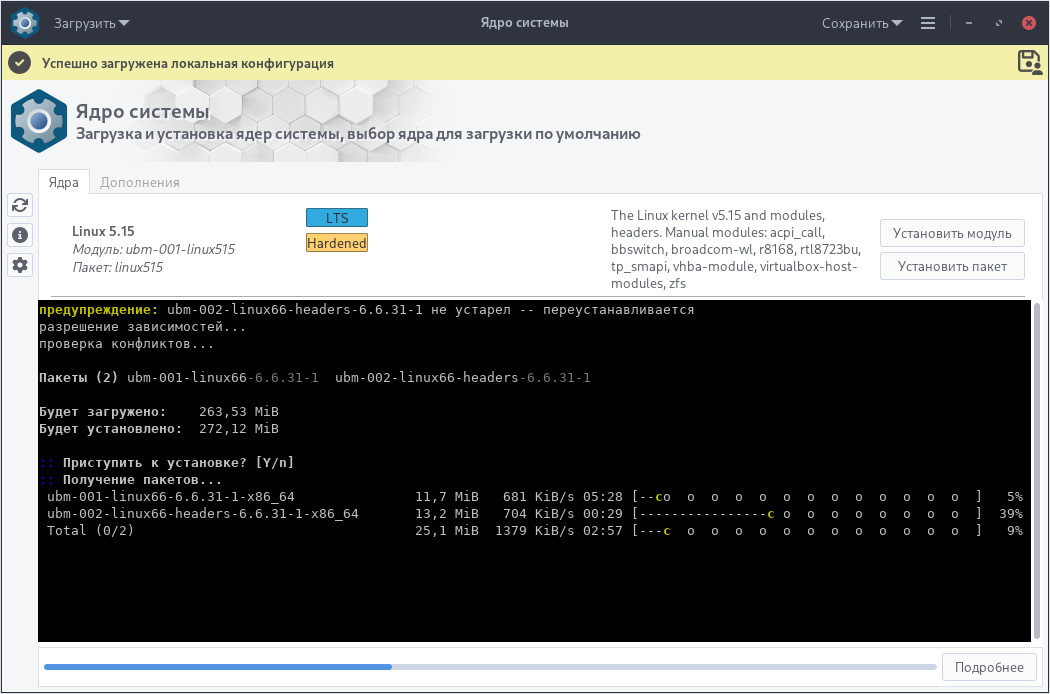The image size is (1050, 694).
Task: Click the 'Загрузка и установка ядер системы' subtitle
Action: 358,134
